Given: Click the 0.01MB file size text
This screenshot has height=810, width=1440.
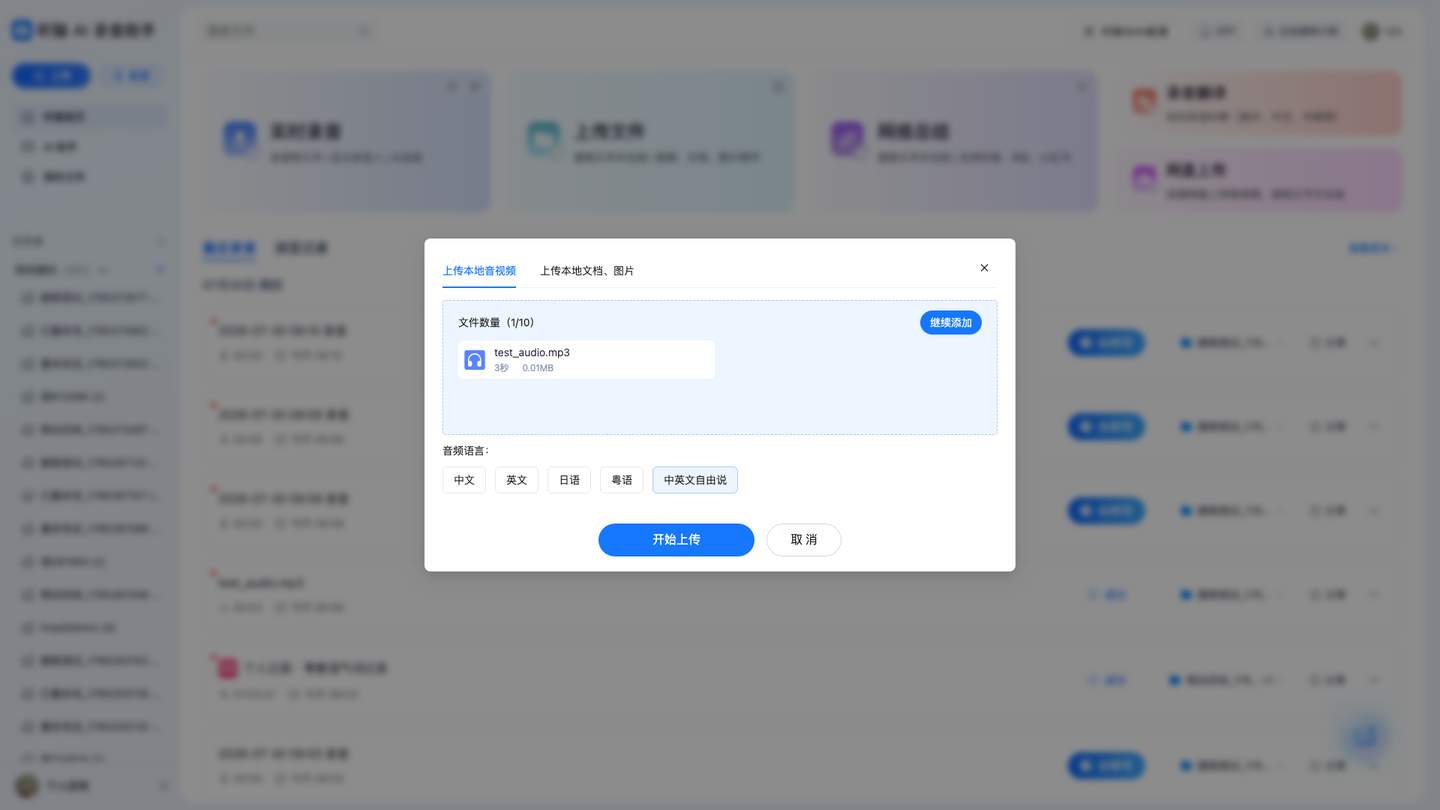Looking at the screenshot, I should coord(538,368).
